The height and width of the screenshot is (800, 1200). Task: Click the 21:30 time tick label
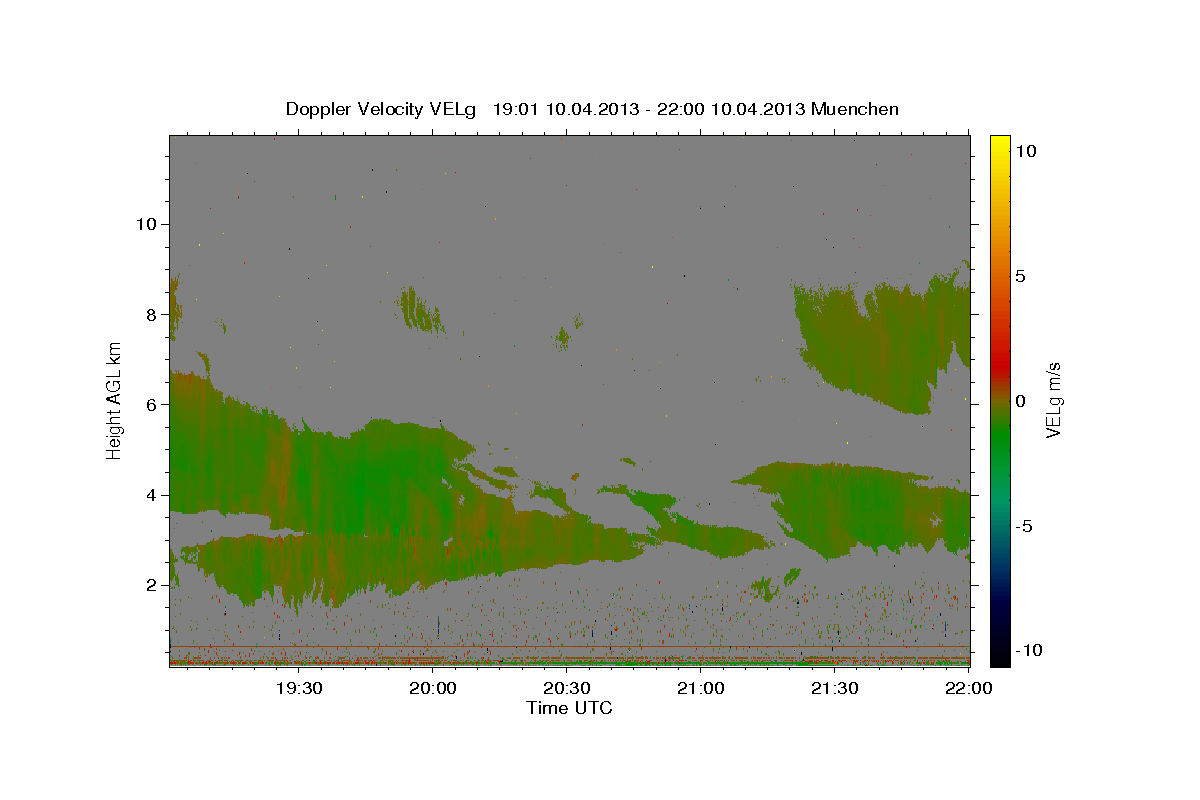(x=835, y=688)
